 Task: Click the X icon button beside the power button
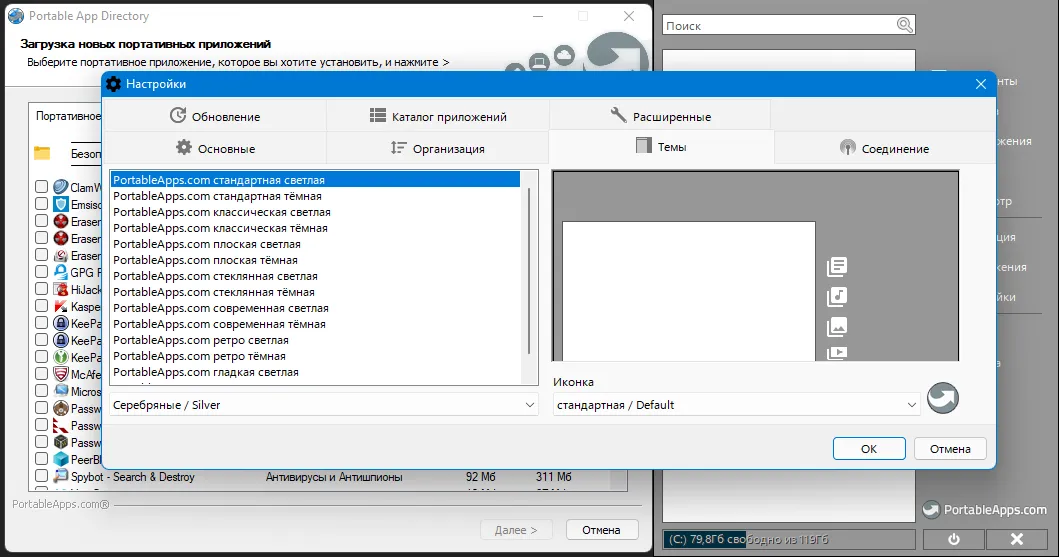point(1016,539)
